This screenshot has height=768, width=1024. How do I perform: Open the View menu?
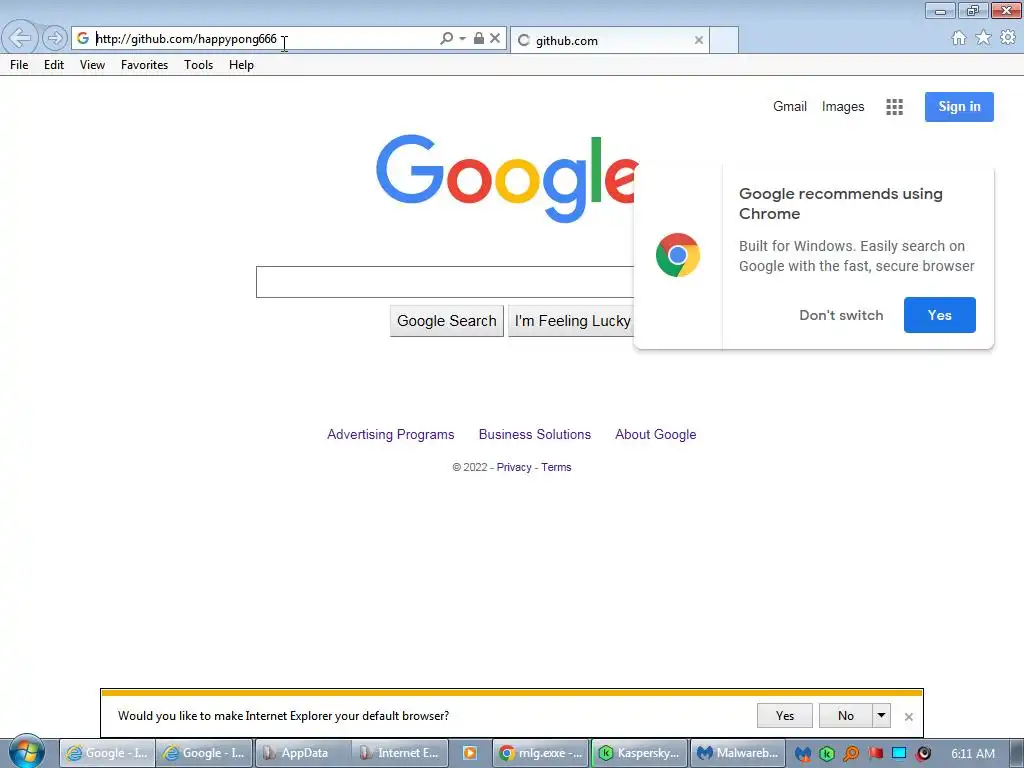(x=92, y=65)
